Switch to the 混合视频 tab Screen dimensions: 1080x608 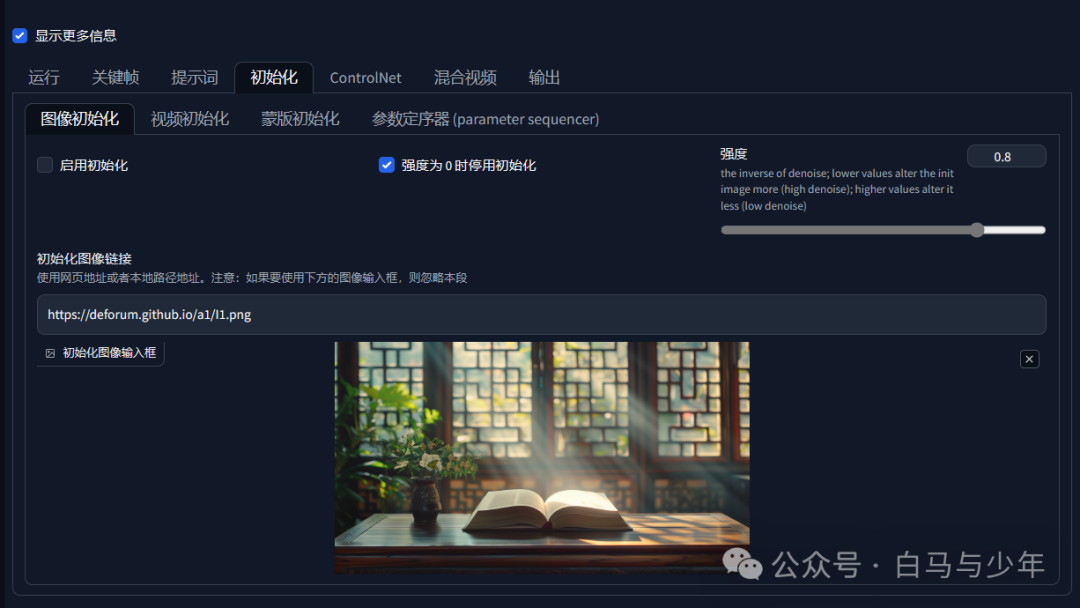coord(466,77)
